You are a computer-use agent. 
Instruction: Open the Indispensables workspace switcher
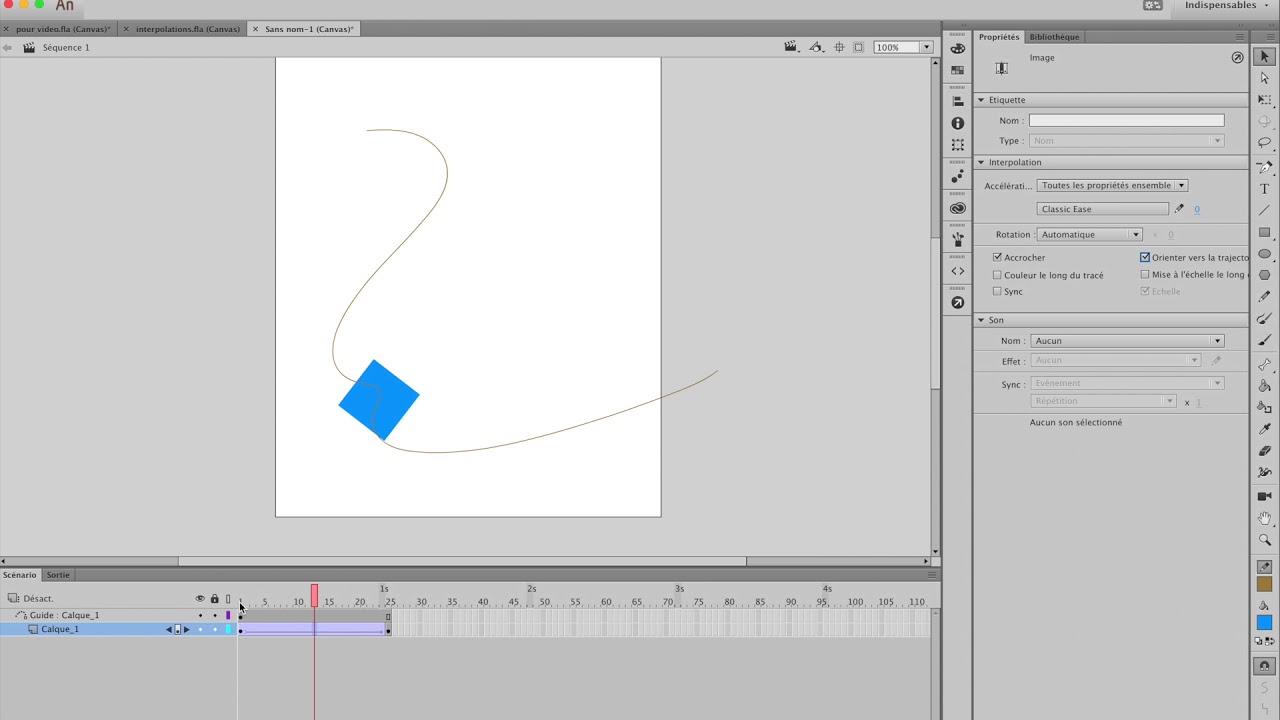point(1226,6)
